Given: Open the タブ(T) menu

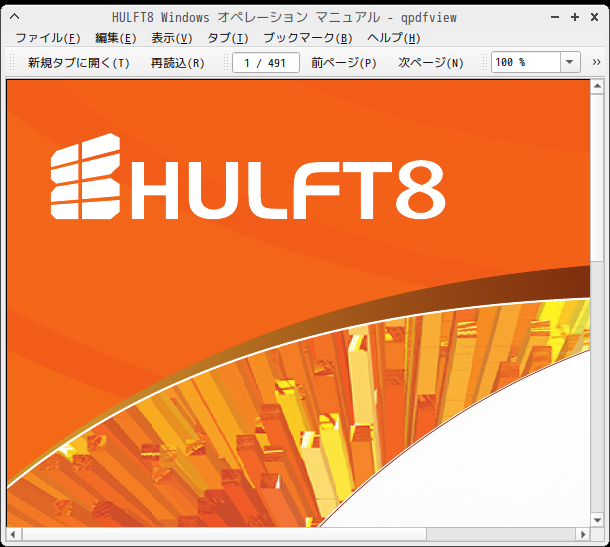Looking at the screenshot, I should click(228, 38).
